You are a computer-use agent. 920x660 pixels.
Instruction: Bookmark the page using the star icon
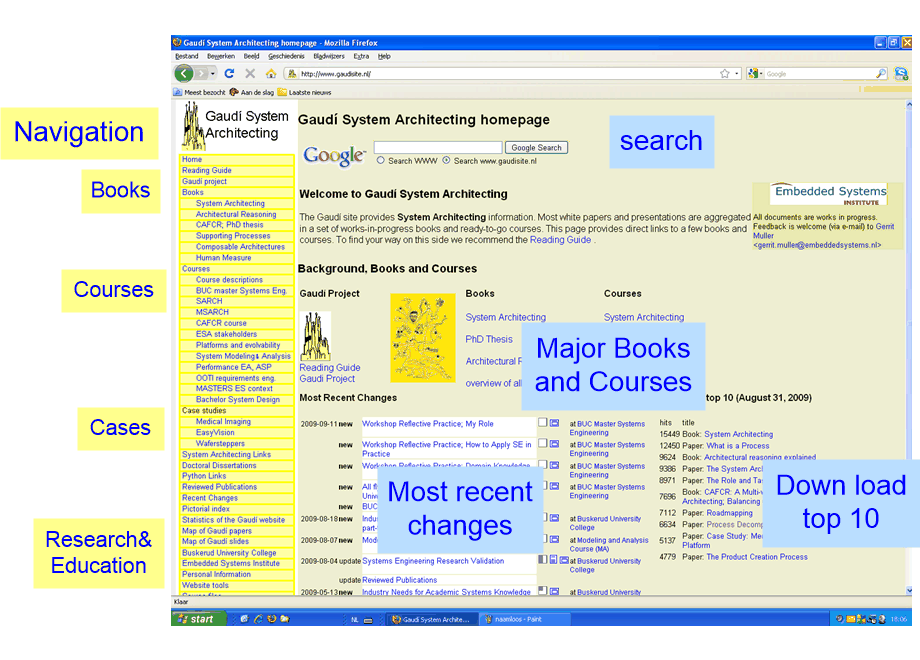(724, 74)
